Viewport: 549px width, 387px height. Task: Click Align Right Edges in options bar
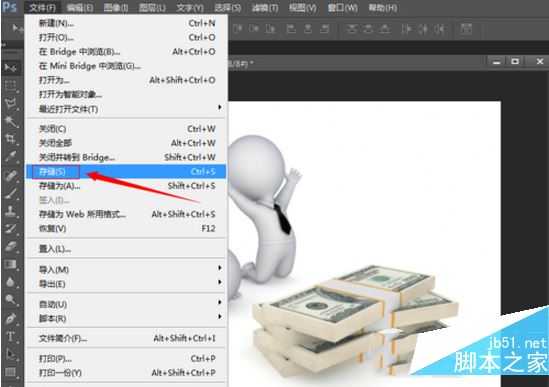coord(325,29)
